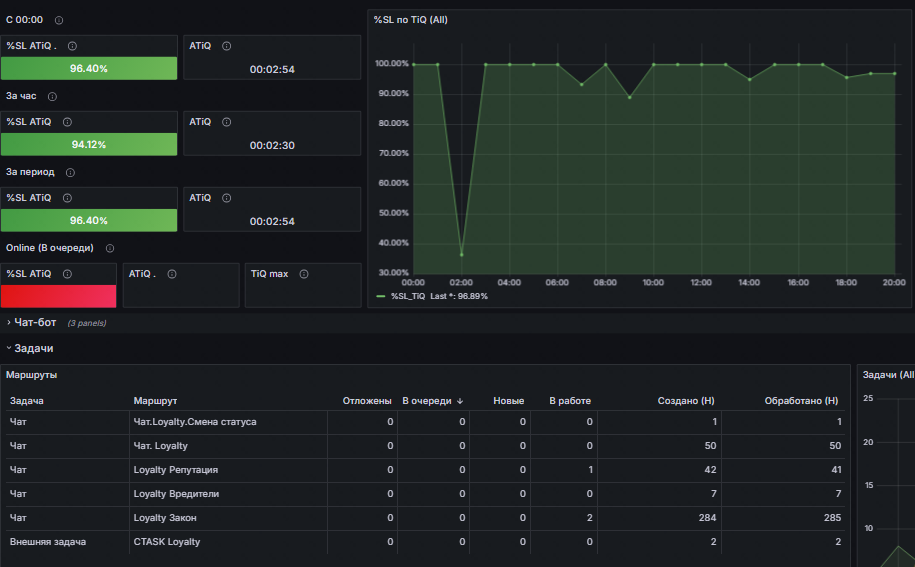Screen dimensions: 915x567
Task: Click info icon of ATiQ 00:02:30 panel
Action: click(227, 122)
